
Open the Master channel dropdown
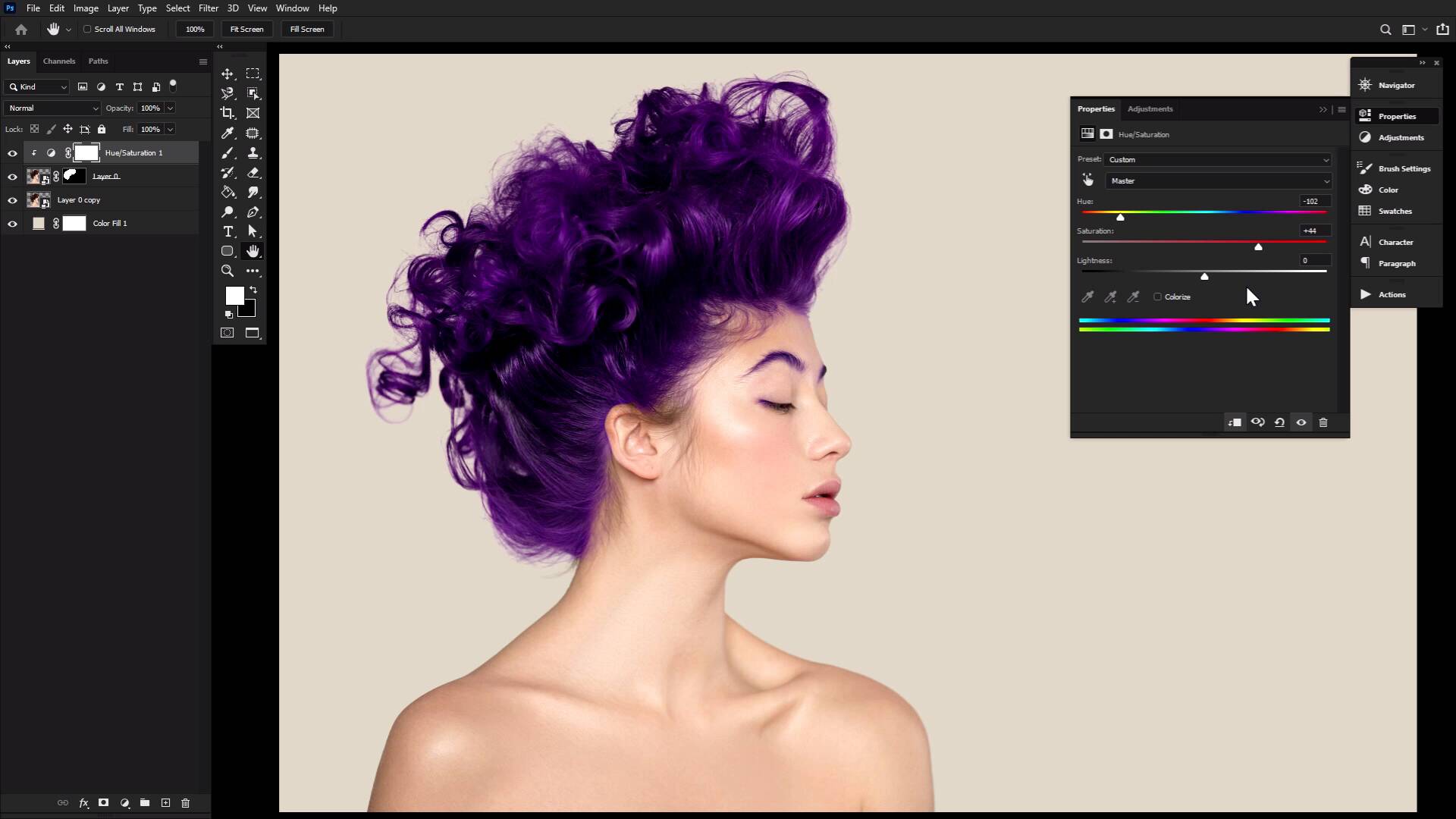coord(1219,180)
